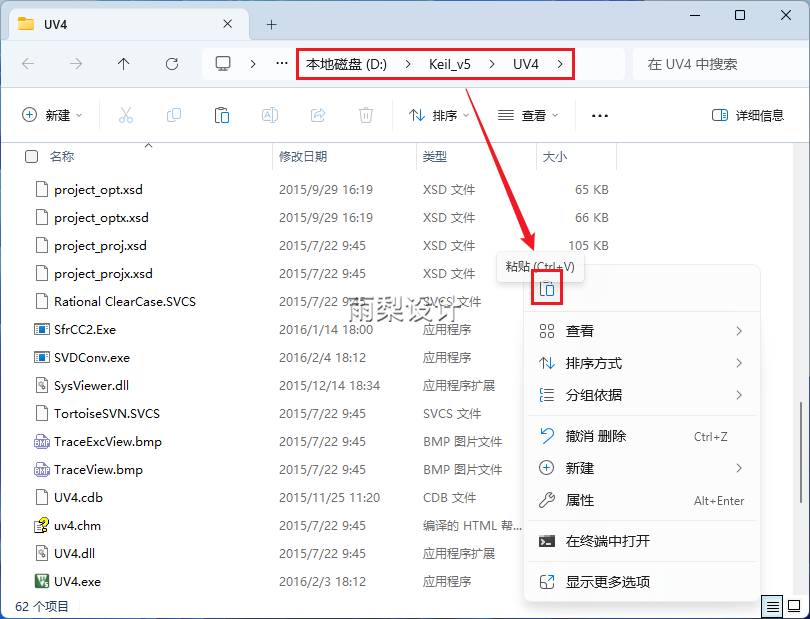Screen dimensions: 810x619
Task: Switch to details list view icon
Action: tap(772, 606)
